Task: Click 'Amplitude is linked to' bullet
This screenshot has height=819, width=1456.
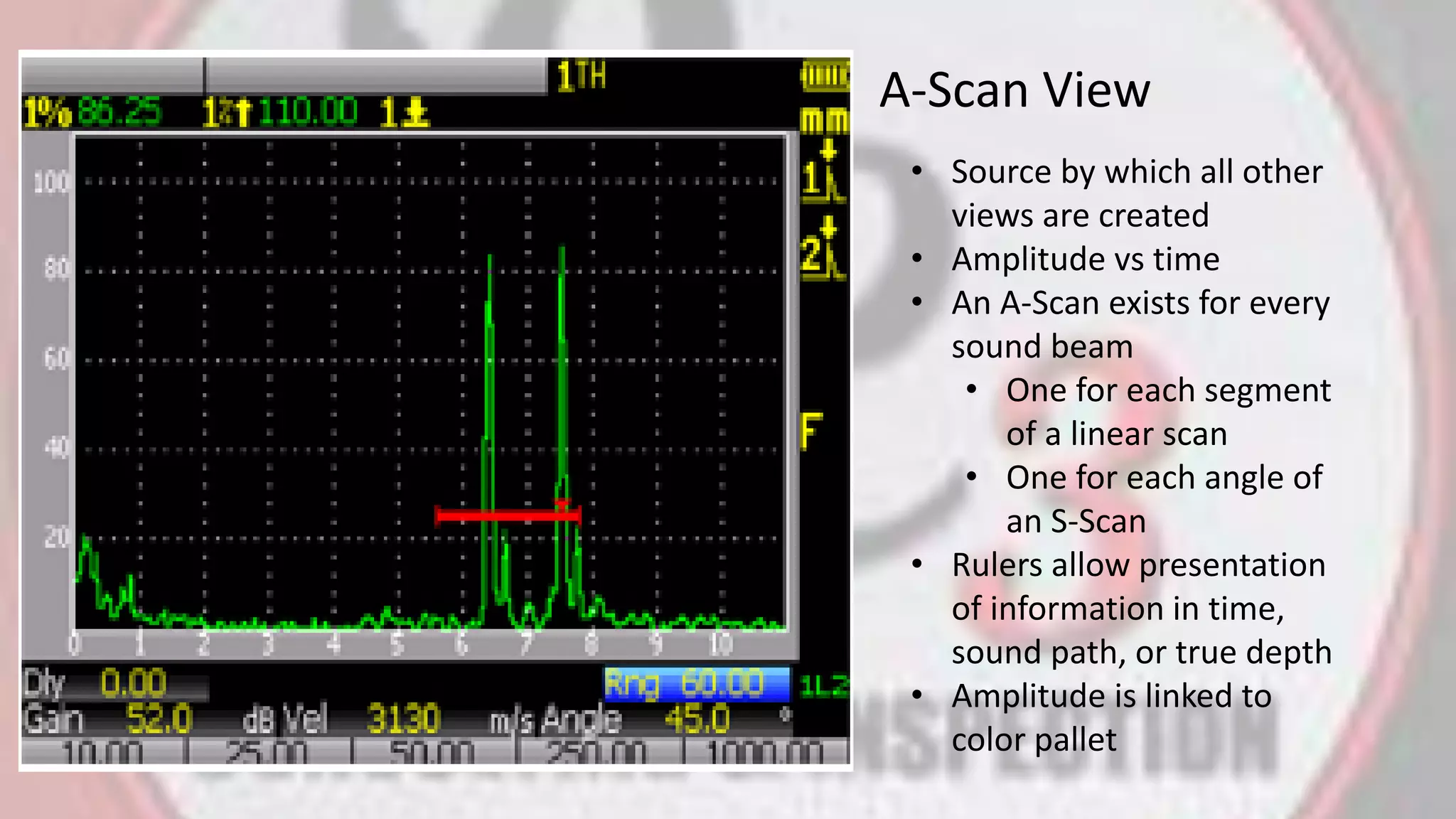Action: [1111, 695]
